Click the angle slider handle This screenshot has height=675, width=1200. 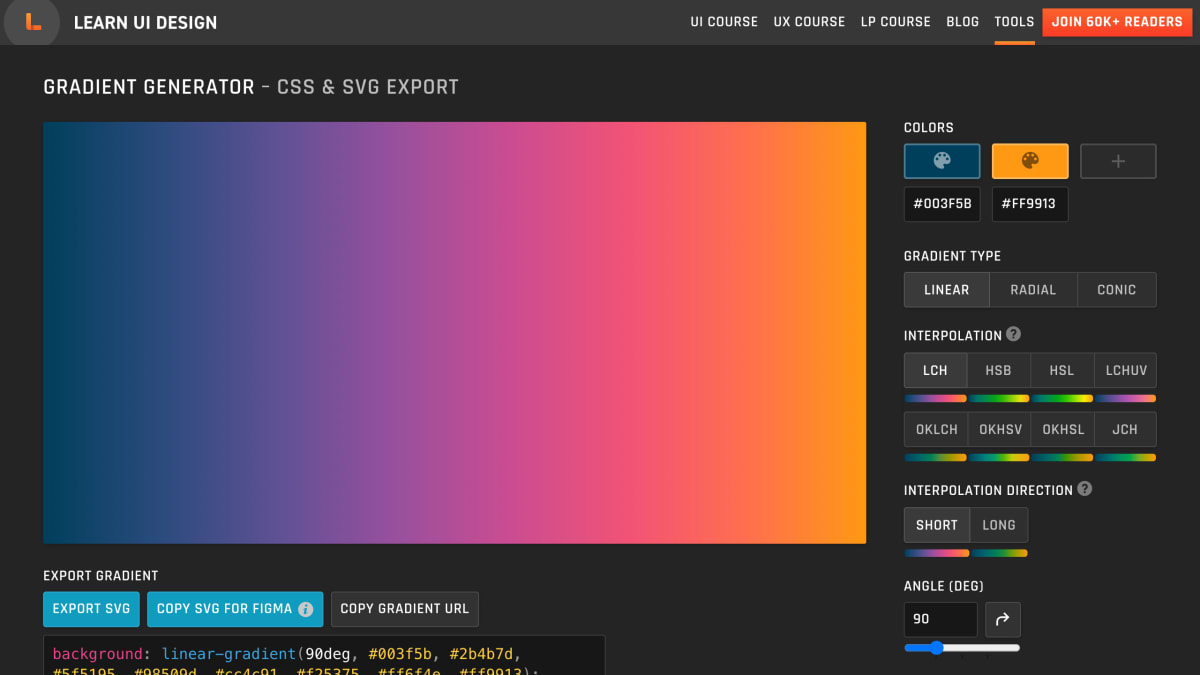pos(936,648)
